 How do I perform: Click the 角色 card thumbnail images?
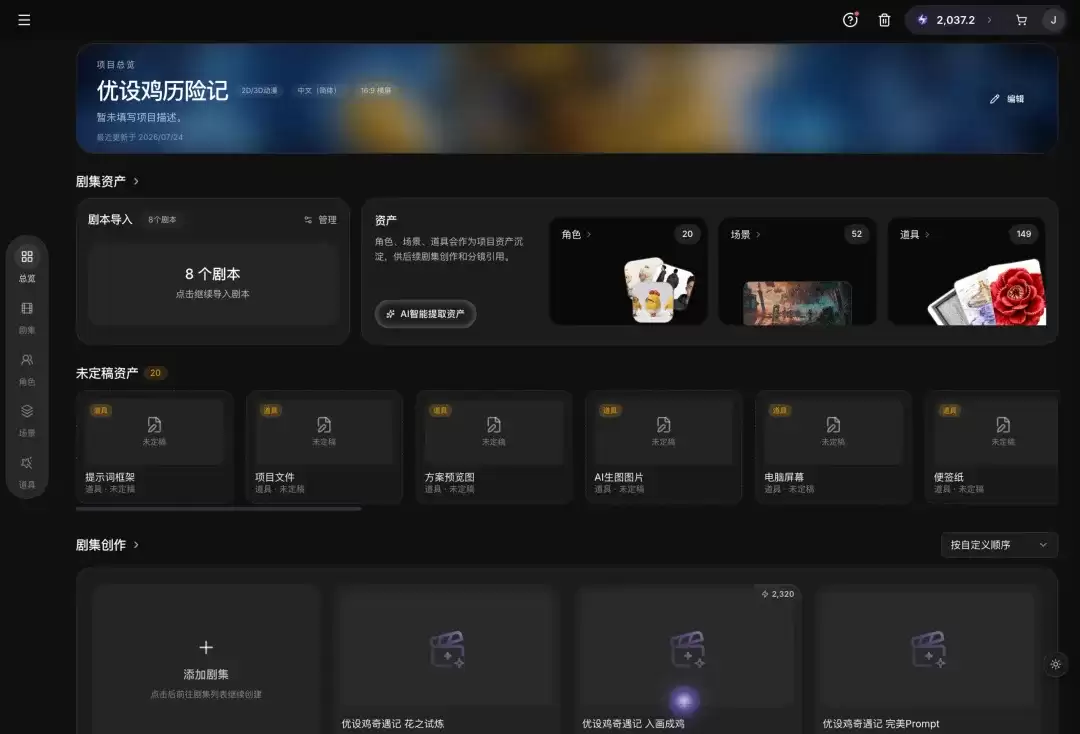(658, 290)
